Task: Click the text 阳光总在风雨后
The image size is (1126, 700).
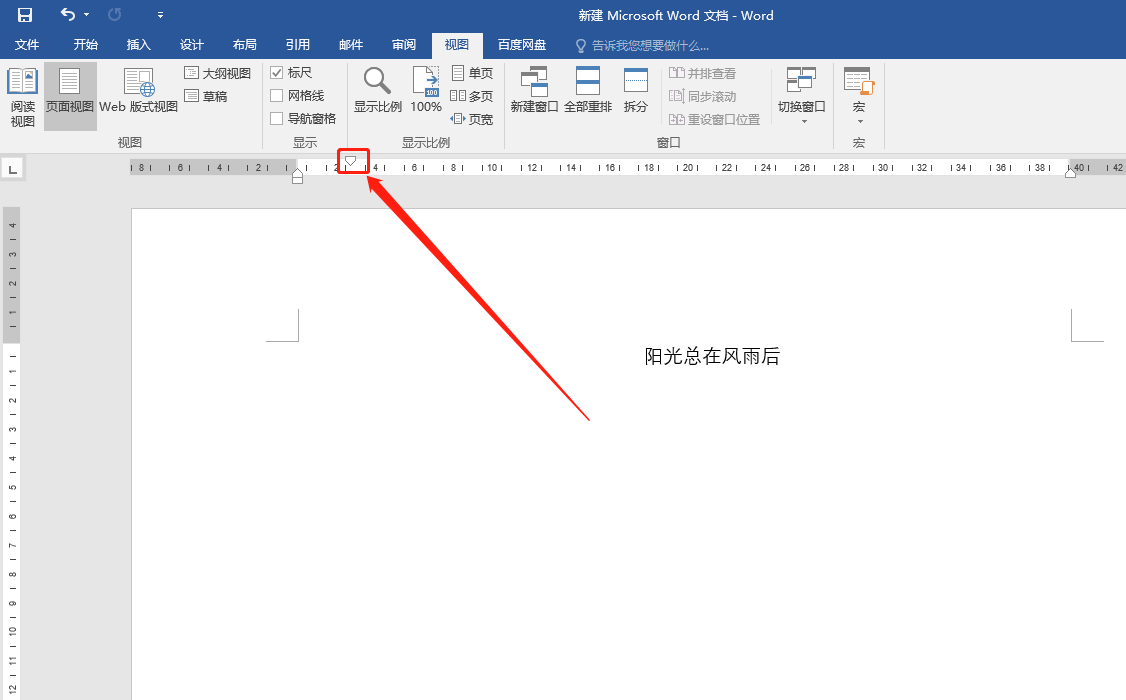Action: tap(712, 356)
